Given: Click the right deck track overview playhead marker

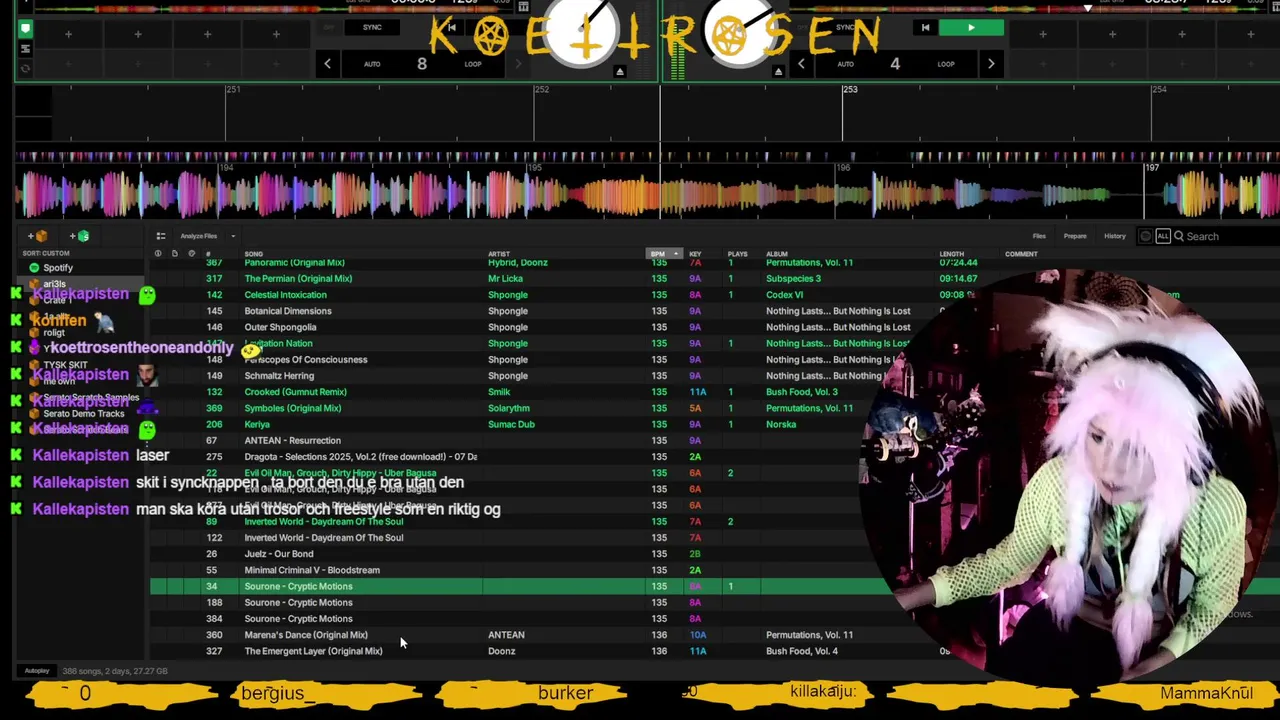Looking at the screenshot, I should [x=1088, y=8].
